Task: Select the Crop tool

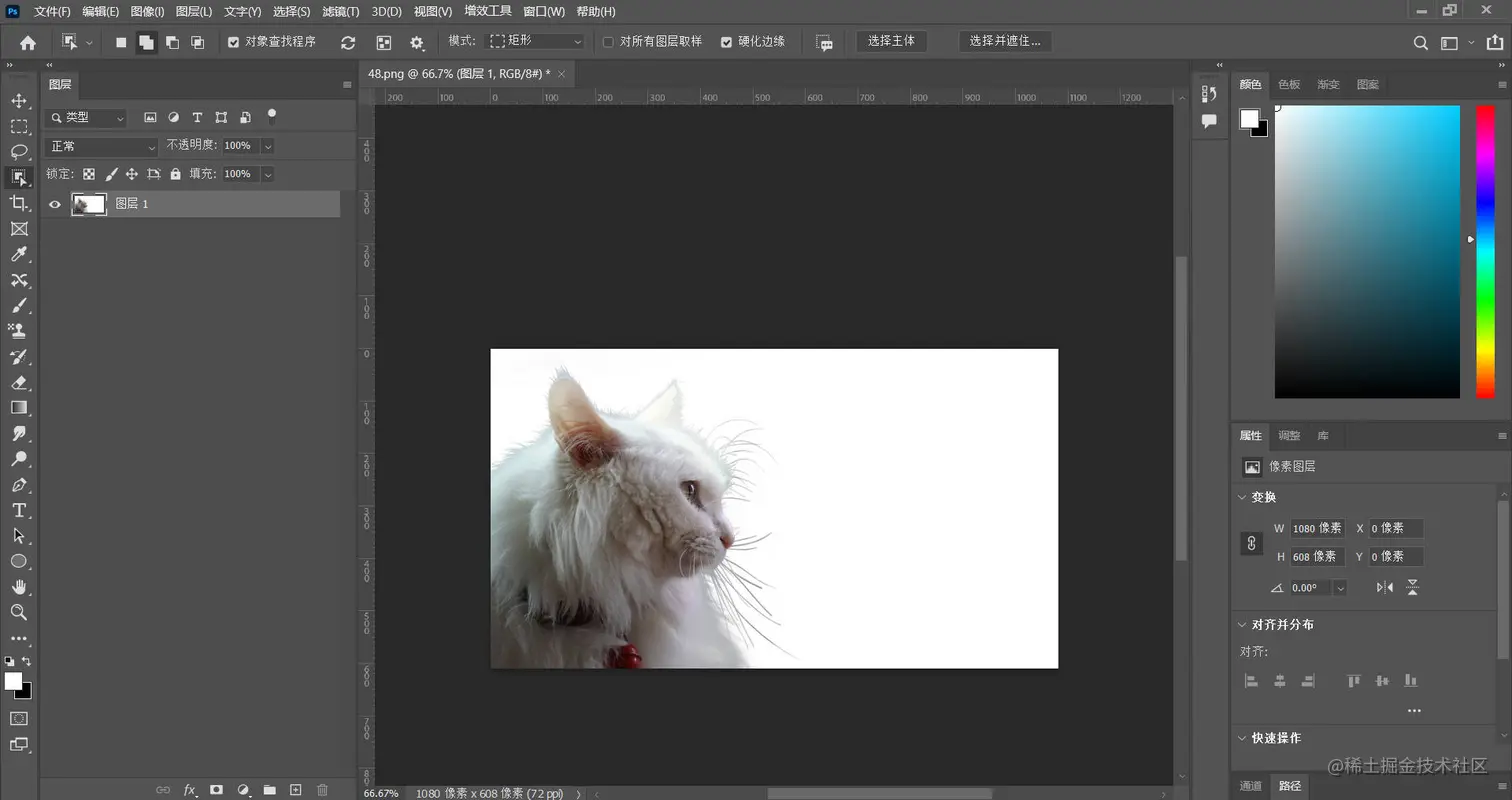Action: click(20, 203)
